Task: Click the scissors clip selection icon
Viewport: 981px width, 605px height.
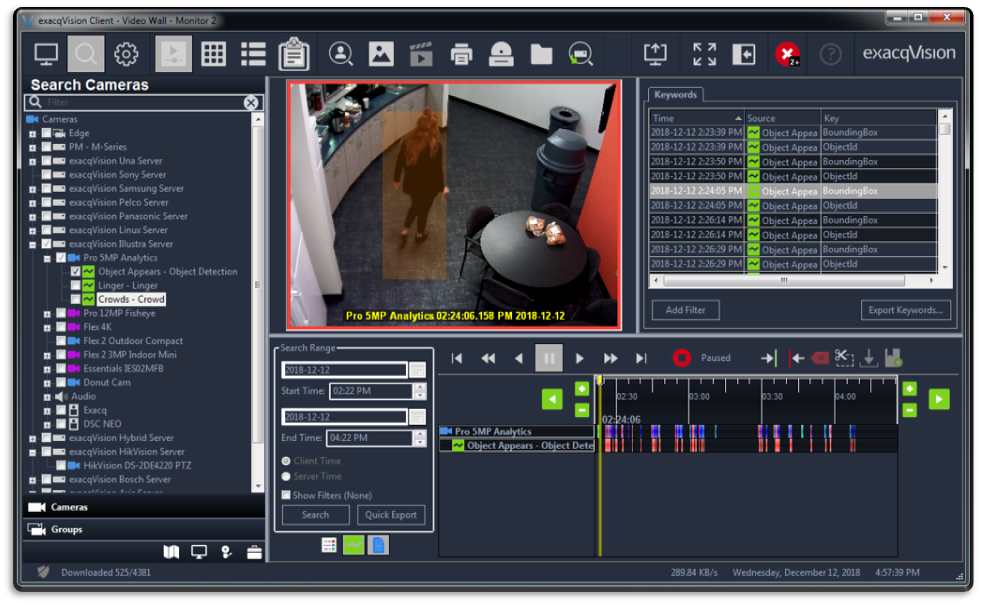Action: (844, 358)
